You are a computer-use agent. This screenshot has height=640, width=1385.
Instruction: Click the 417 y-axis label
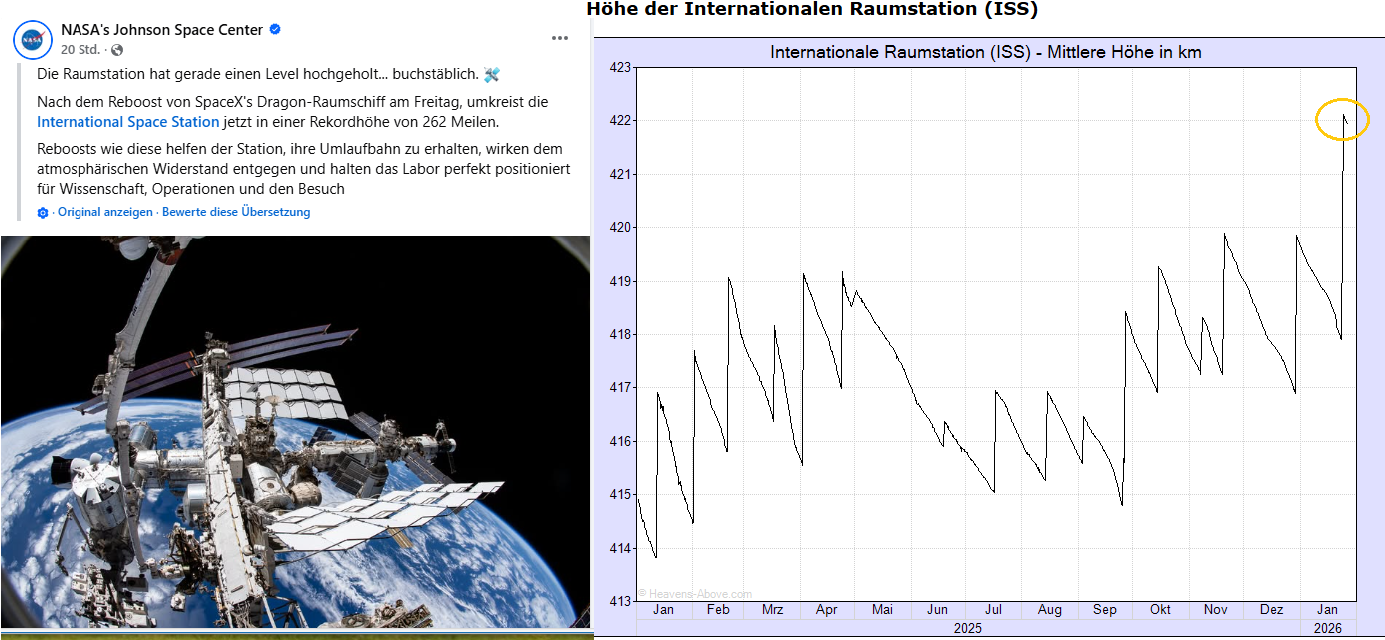coord(620,388)
